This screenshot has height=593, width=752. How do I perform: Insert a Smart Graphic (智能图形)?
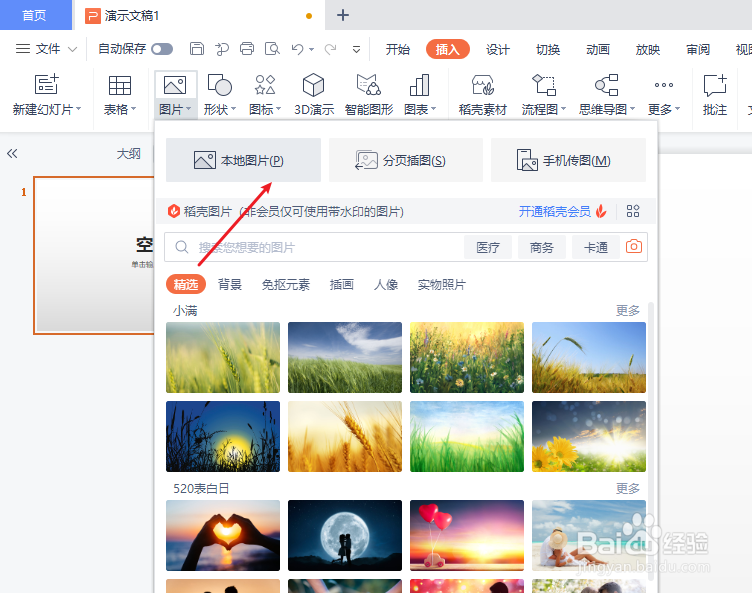[x=368, y=85]
